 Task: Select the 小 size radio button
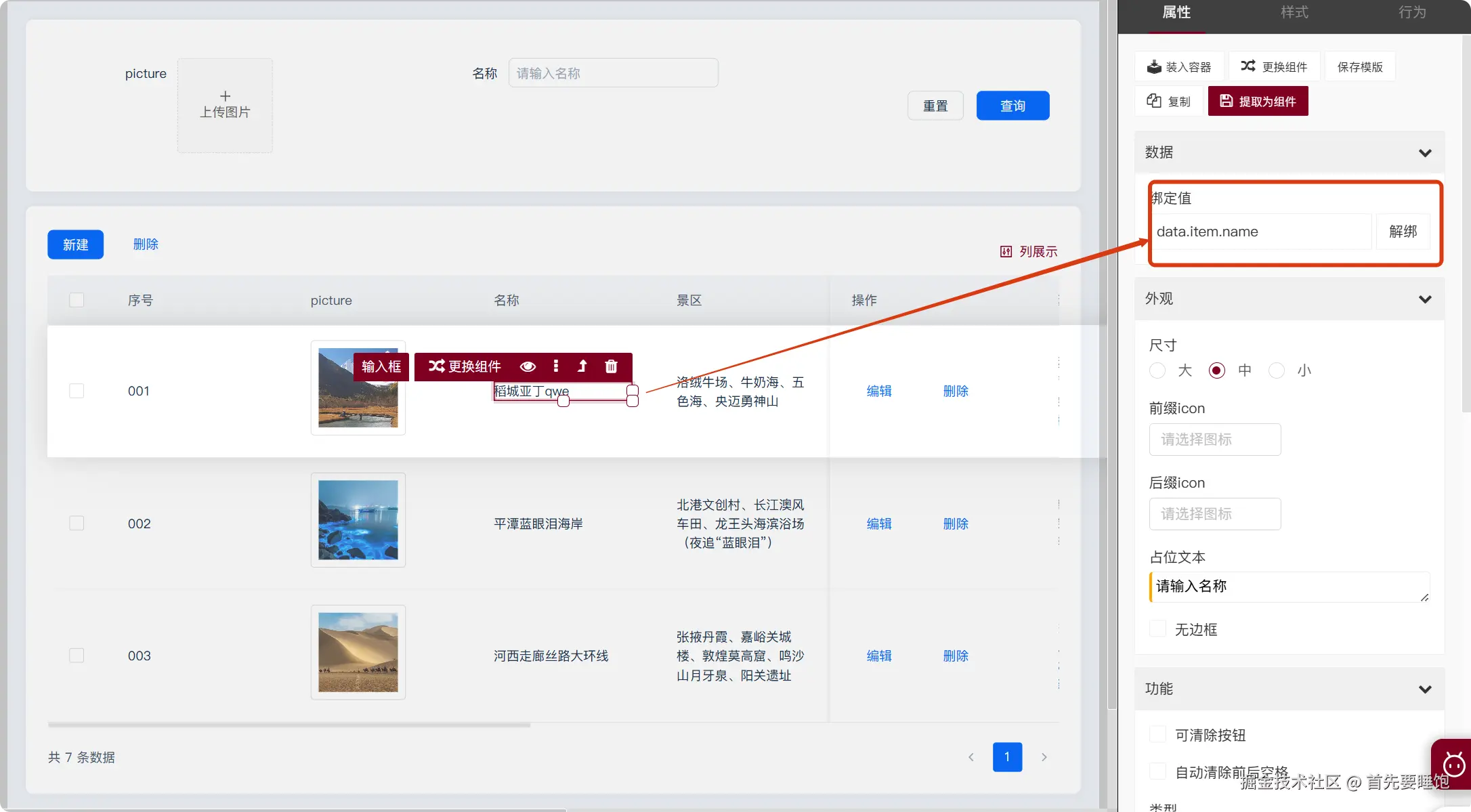tap(1277, 370)
